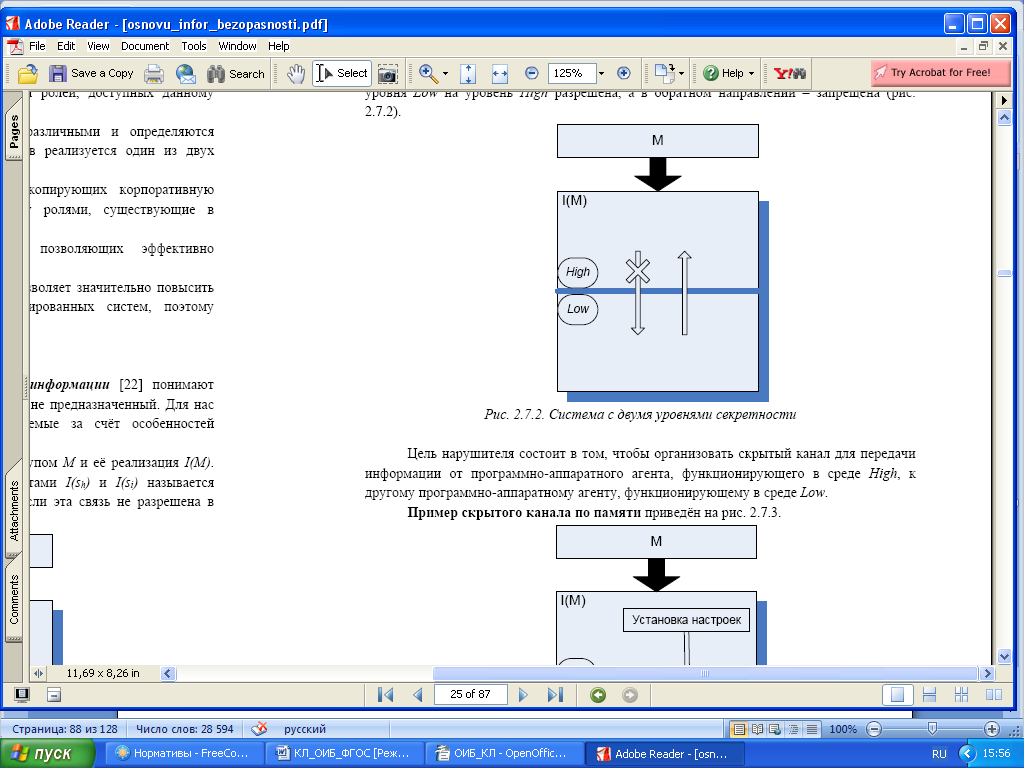The width and height of the screenshot is (1024, 768).
Task: Open the Window menu
Action: [x=237, y=46]
